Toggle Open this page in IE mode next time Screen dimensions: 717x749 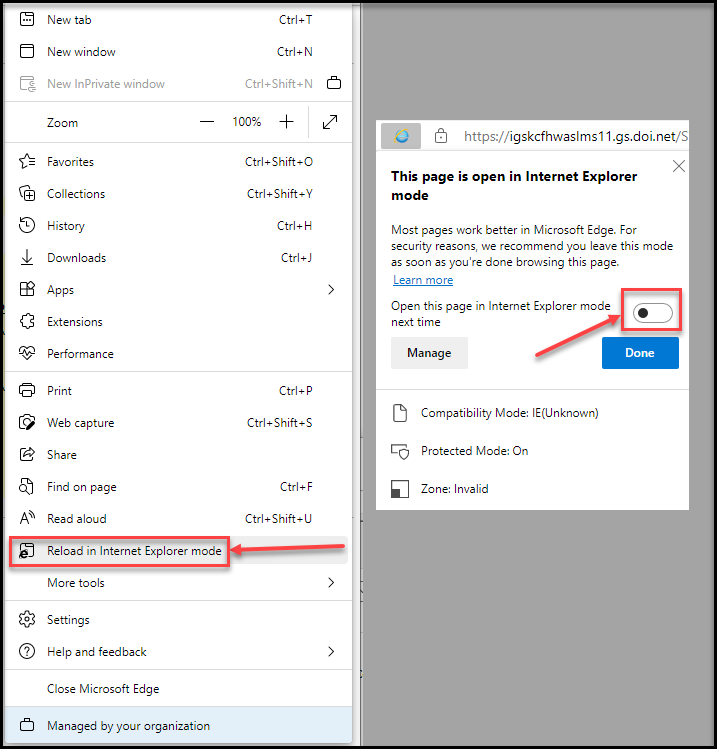click(x=653, y=313)
